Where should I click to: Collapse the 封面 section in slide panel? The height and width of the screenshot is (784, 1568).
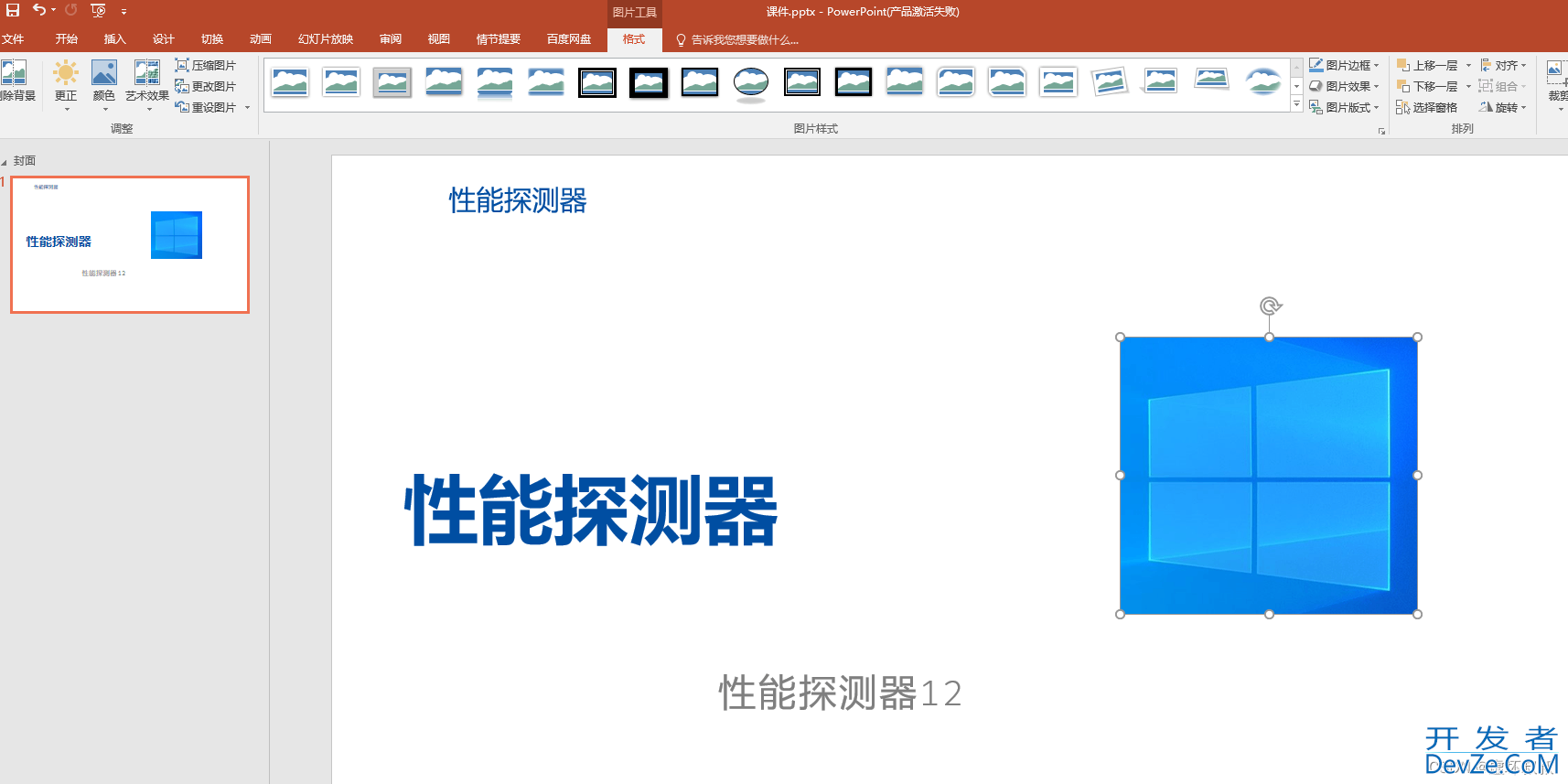pyautogui.click(x=4, y=162)
